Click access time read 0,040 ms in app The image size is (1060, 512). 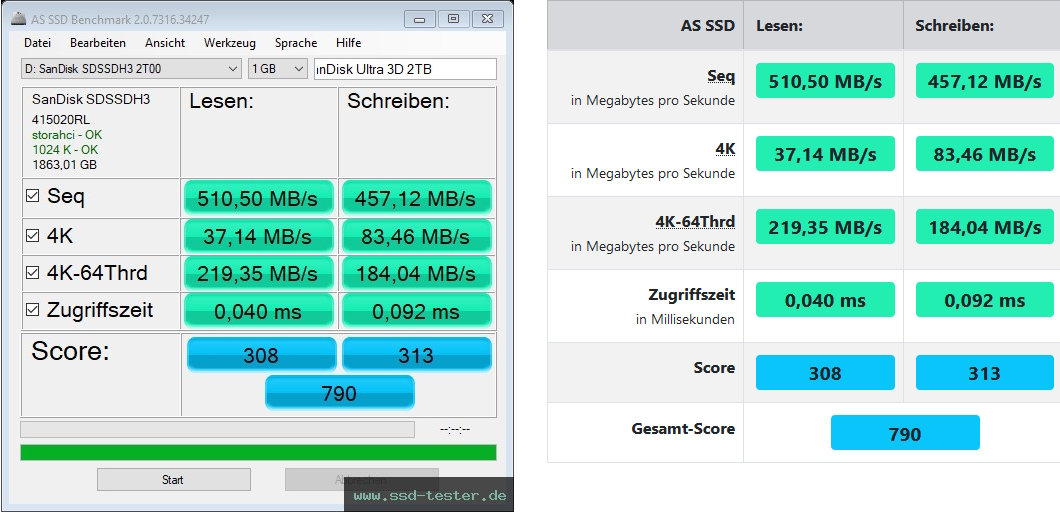258,310
